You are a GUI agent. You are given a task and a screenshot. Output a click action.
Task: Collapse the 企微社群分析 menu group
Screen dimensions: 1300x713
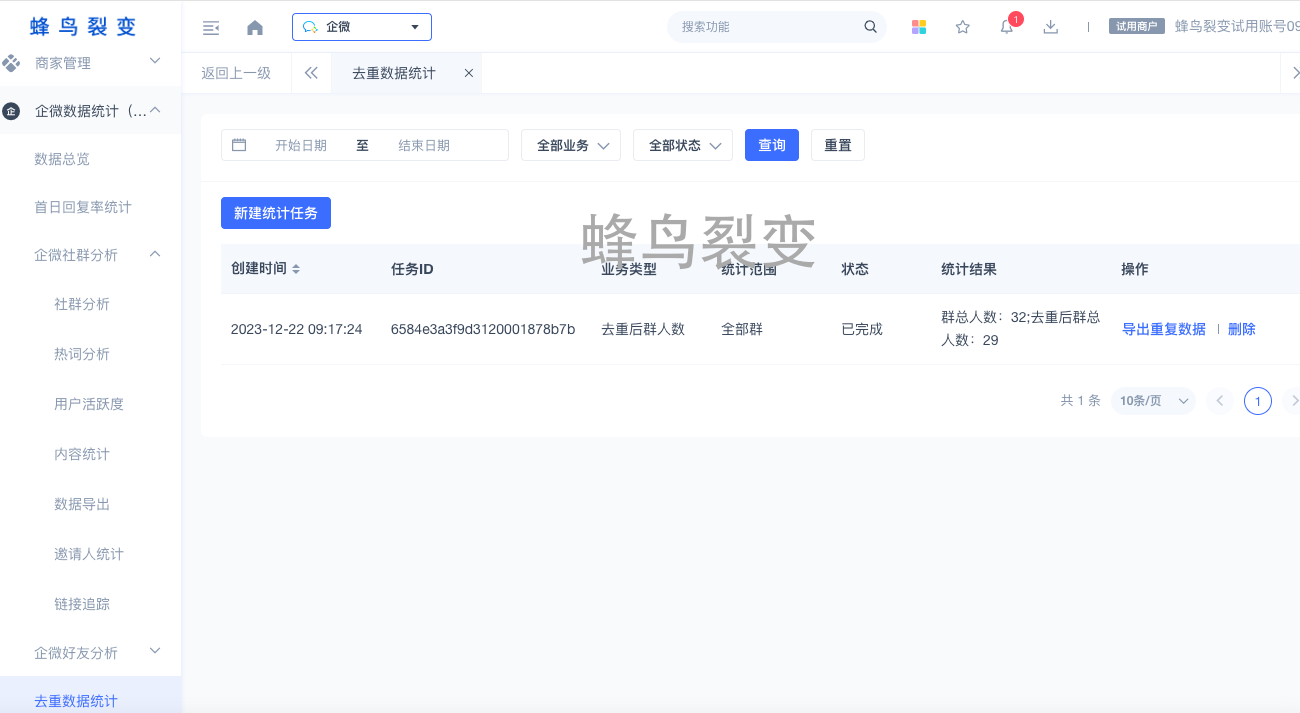[155, 255]
